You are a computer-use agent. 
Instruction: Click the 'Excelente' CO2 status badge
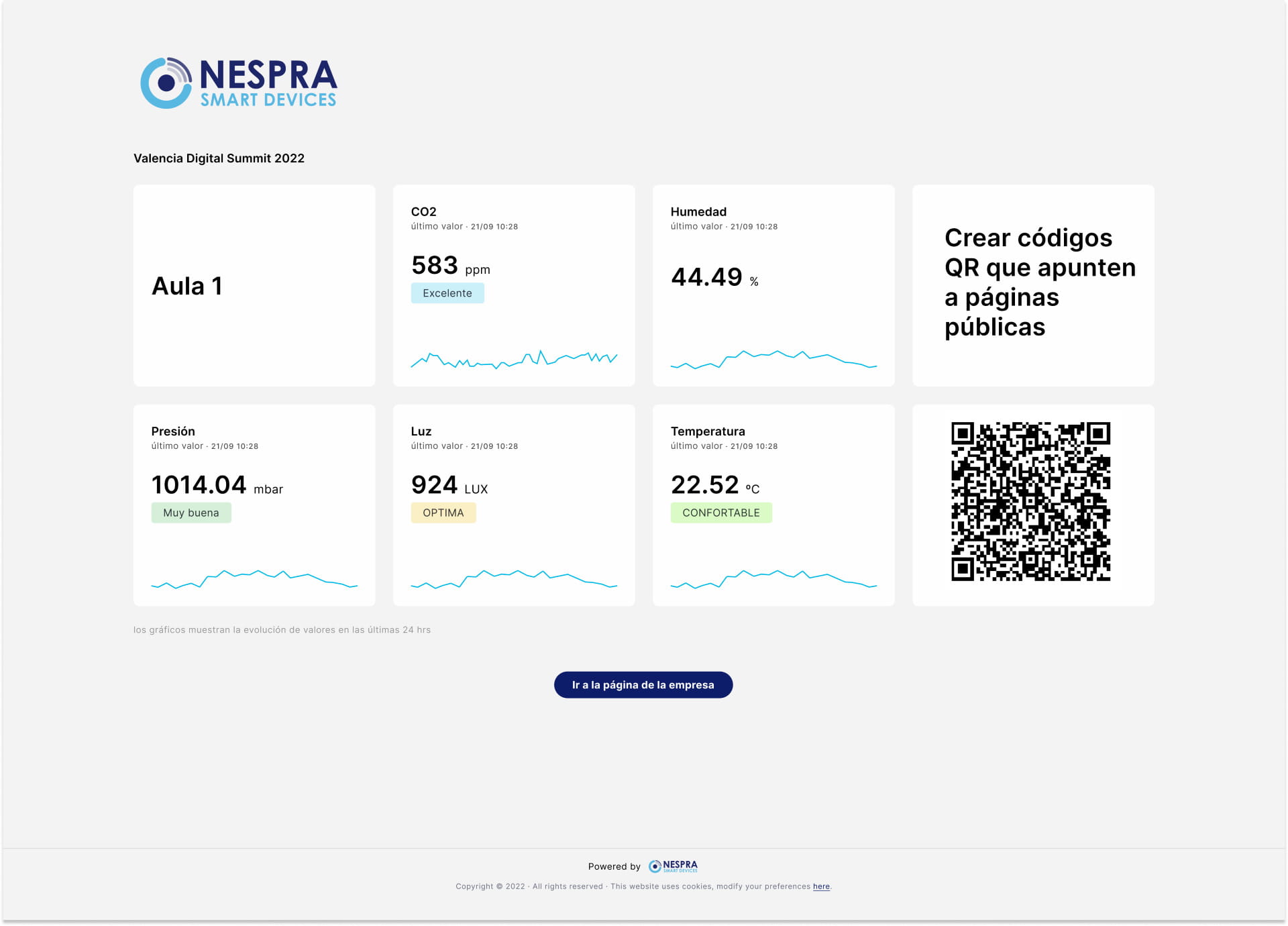[x=447, y=293]
